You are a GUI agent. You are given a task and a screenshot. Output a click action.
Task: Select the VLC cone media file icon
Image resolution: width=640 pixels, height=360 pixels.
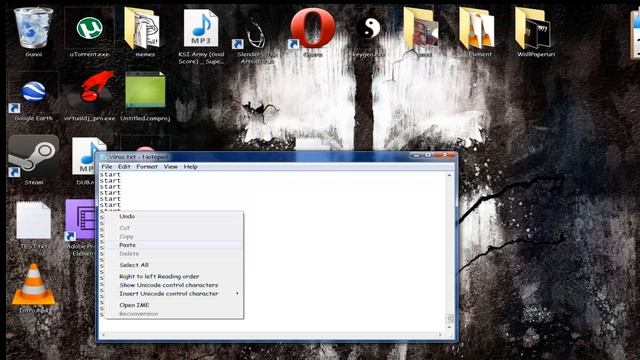click(x=33, y=284)
